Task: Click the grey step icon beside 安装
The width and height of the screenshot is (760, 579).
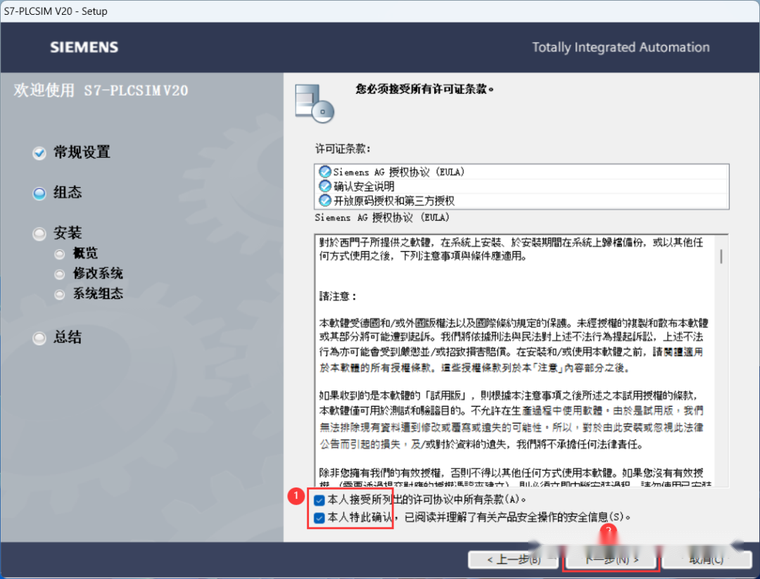Action: pyautogui.click(x=39, y=234)
